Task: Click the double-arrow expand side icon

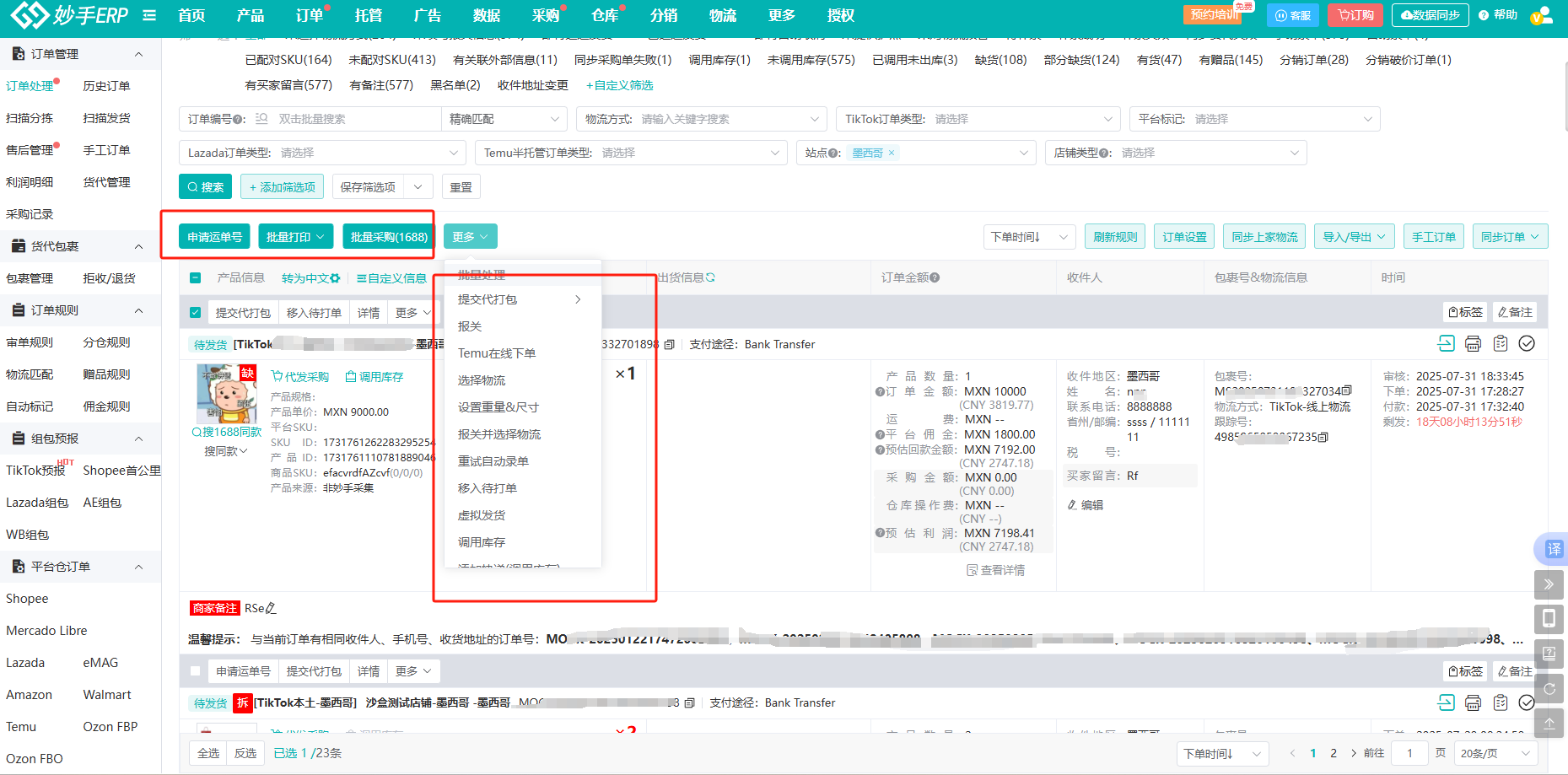Action: click(1549, 584)
